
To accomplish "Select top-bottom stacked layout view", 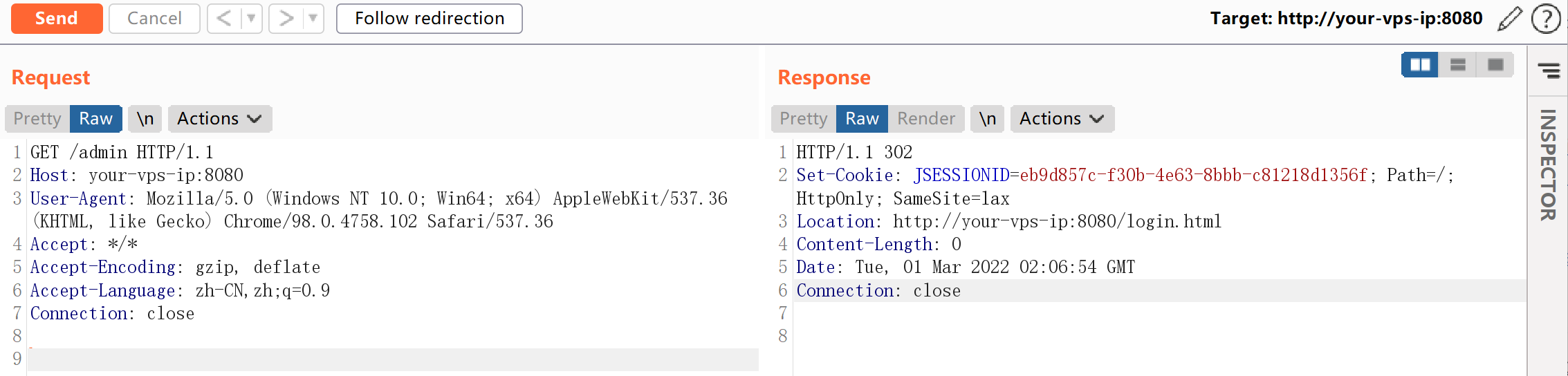I will (1457, 65).
